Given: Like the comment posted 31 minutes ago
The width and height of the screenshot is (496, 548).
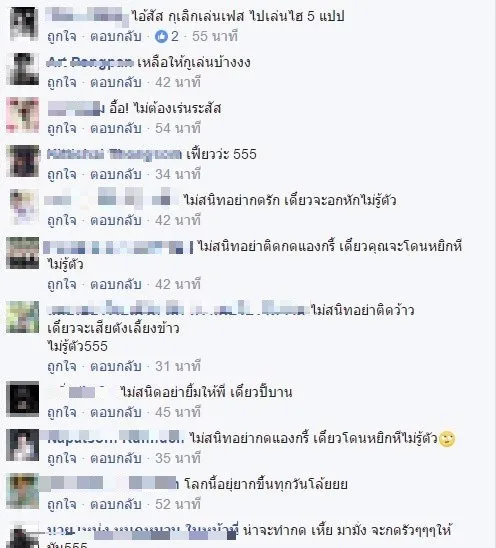Looking at the screenshot, I should (x=62, y=366).
